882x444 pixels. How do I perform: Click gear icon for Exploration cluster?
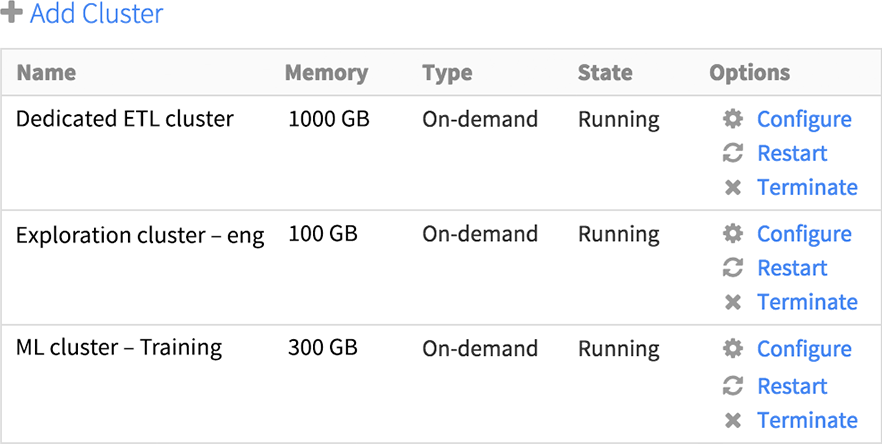(733, 234)
